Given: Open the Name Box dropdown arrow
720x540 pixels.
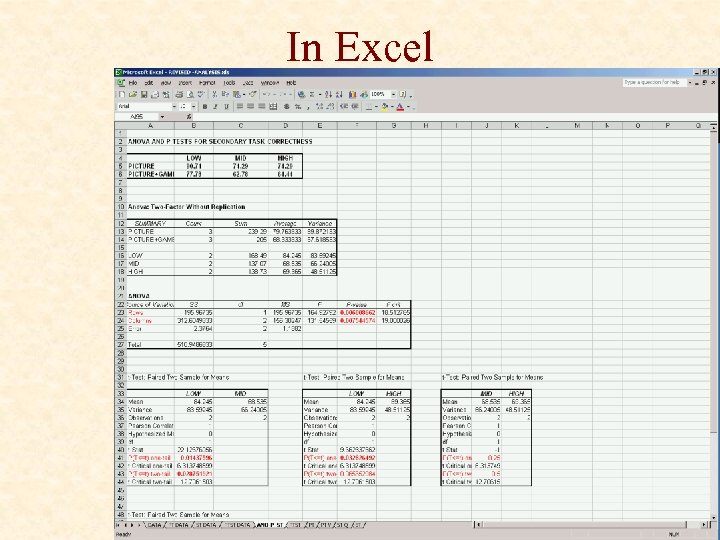Looking at the screenshot, I should pos(162,117).
